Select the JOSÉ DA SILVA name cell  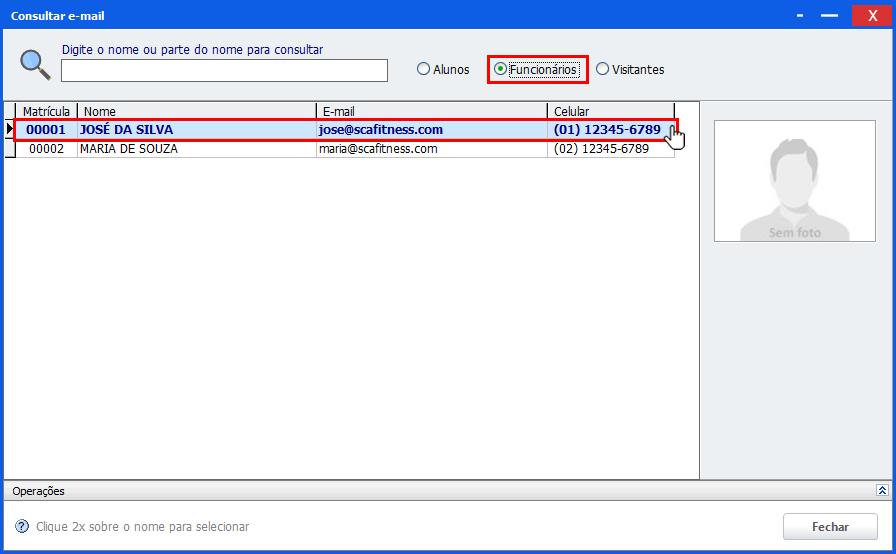[197, 130]
